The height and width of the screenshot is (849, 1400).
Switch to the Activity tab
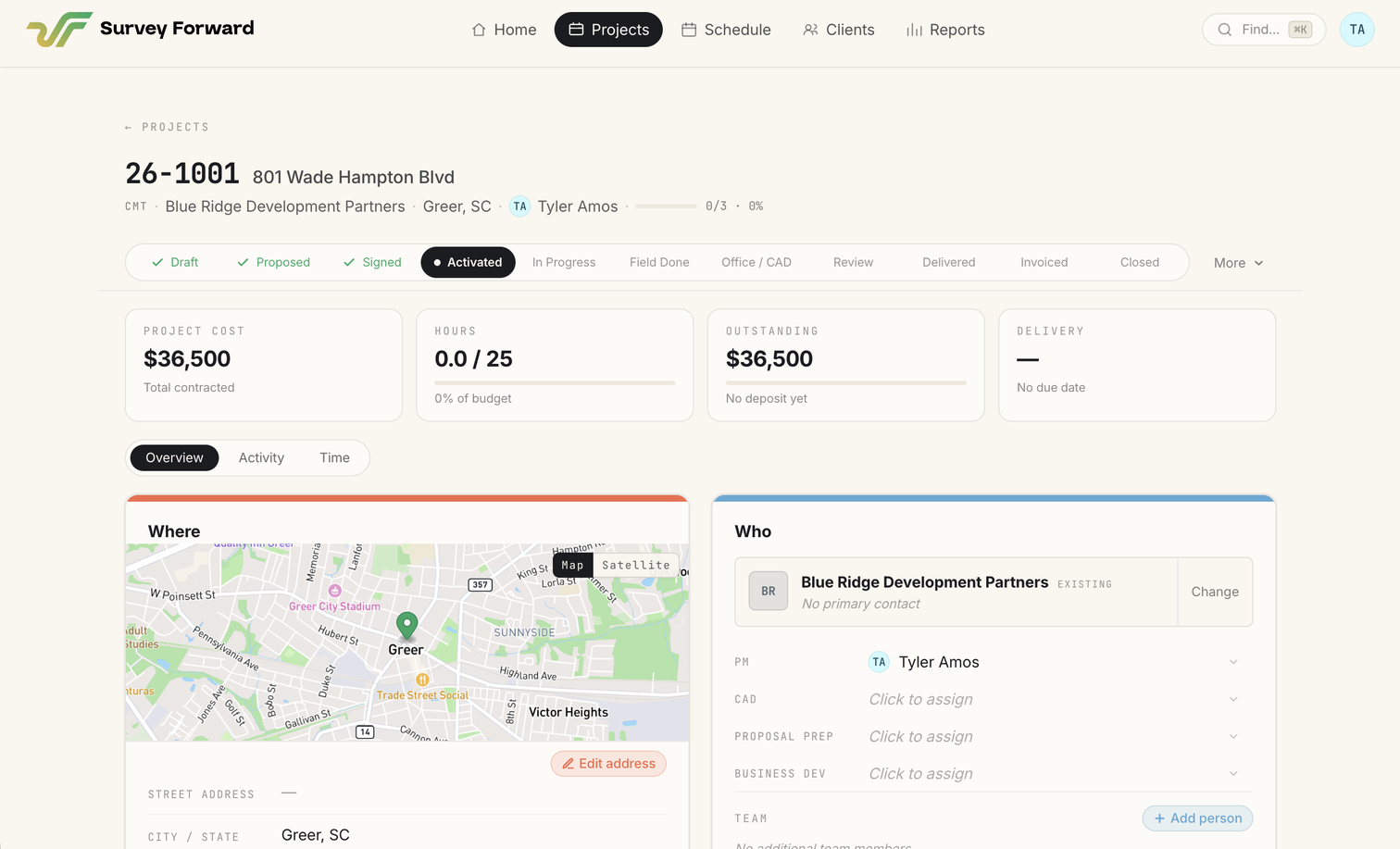click(x=261, y=457)
